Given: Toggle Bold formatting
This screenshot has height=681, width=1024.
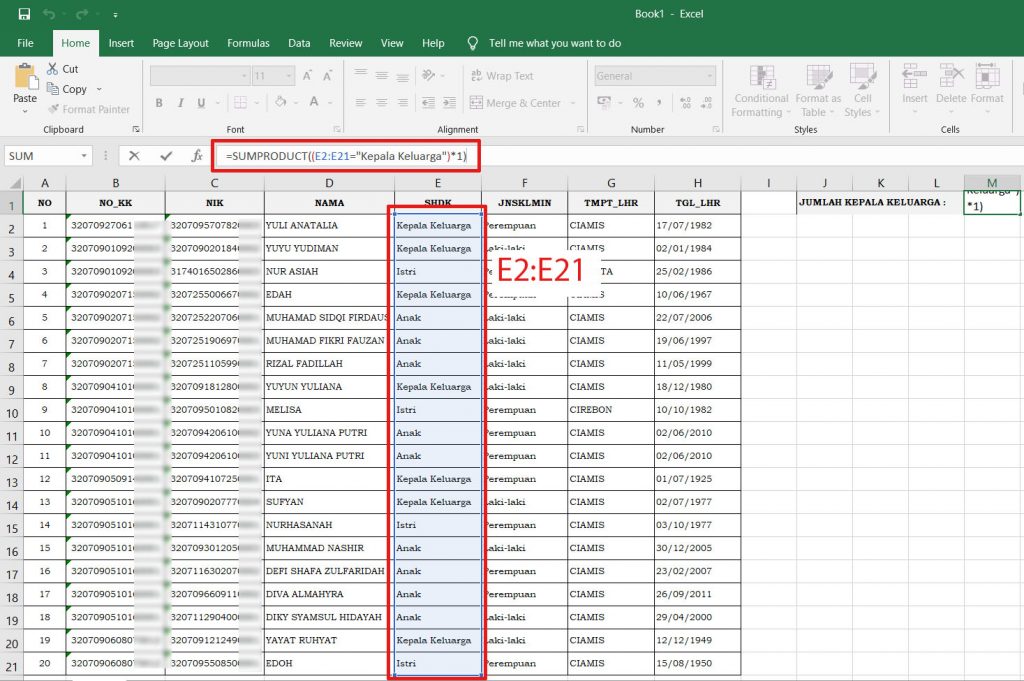Looking at the screenshot, I should click(x=159, y=103).
